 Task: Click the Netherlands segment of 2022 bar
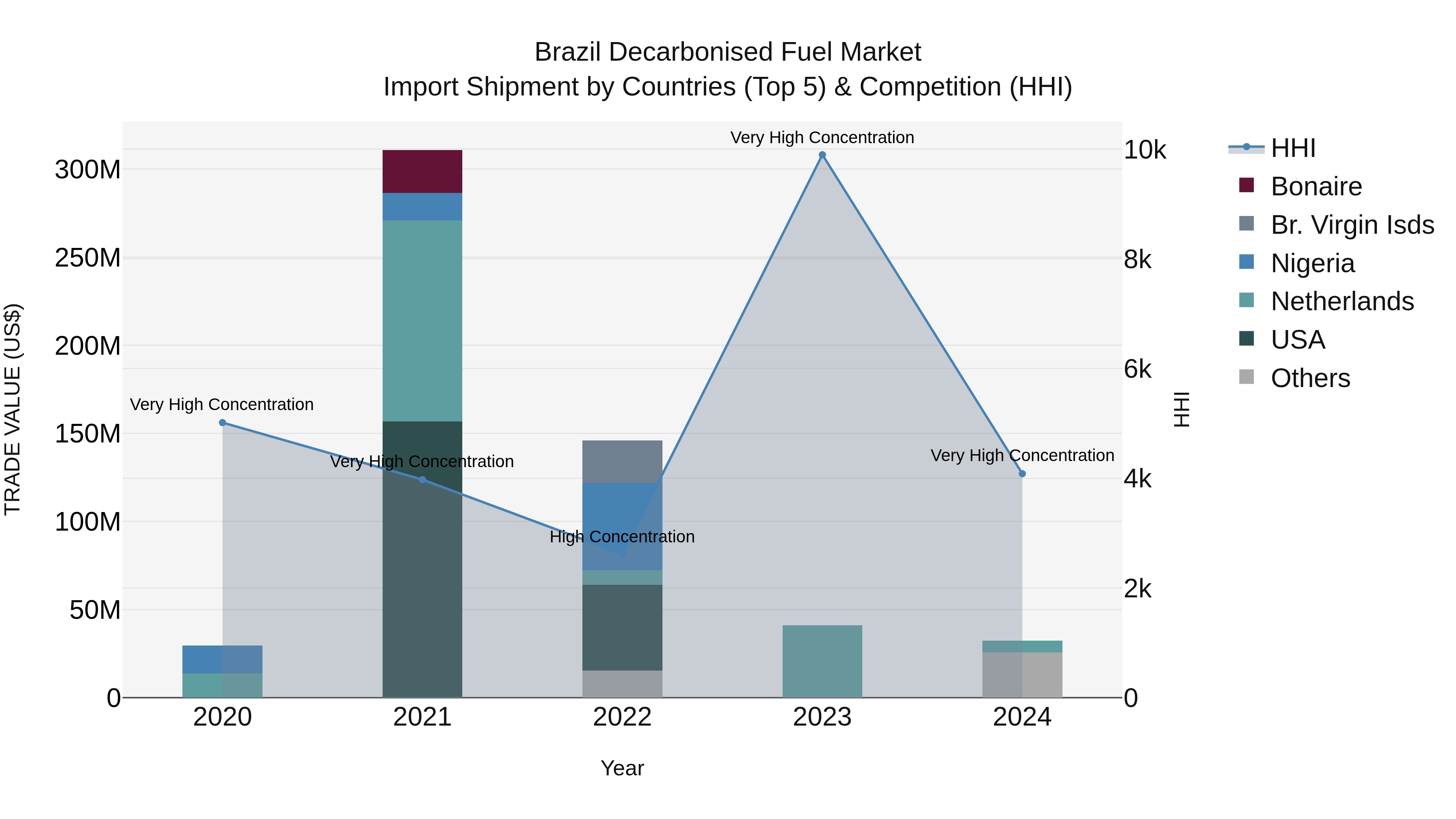(622, 578)
